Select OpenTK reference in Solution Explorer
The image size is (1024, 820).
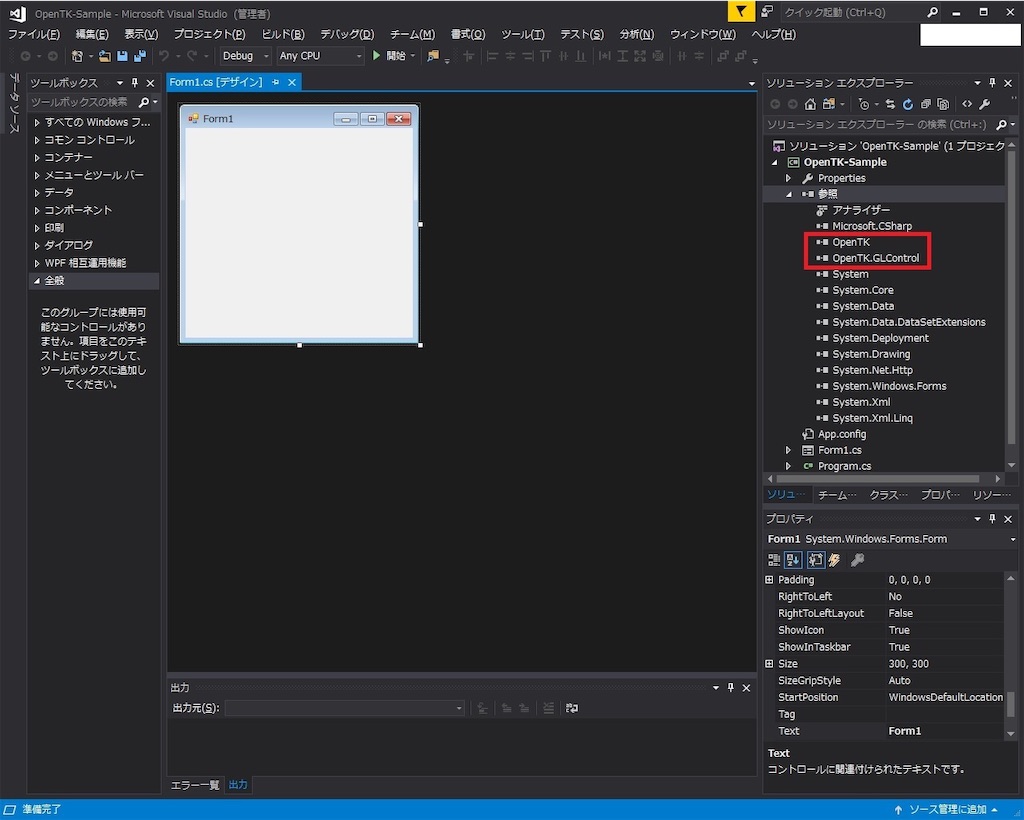(850, 242)
